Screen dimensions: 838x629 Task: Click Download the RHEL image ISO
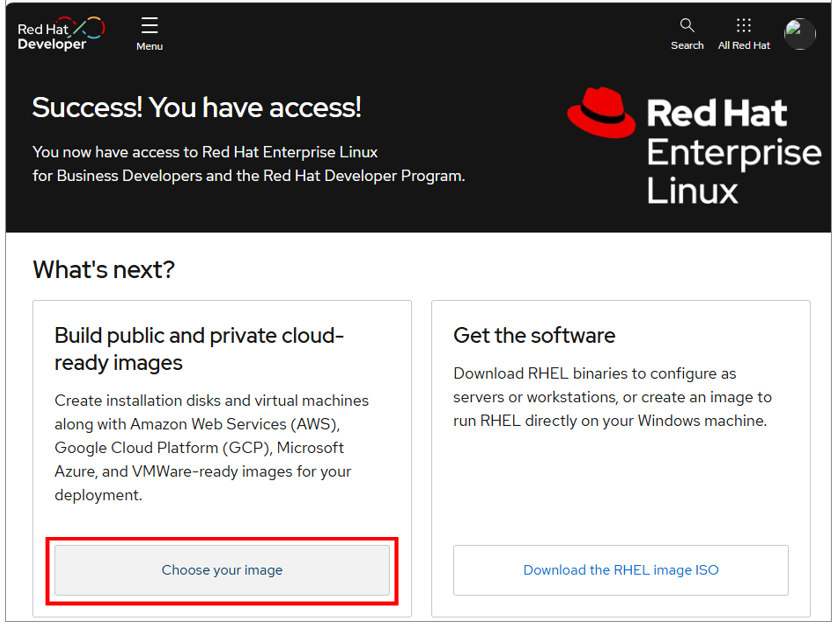pos(620,570)
